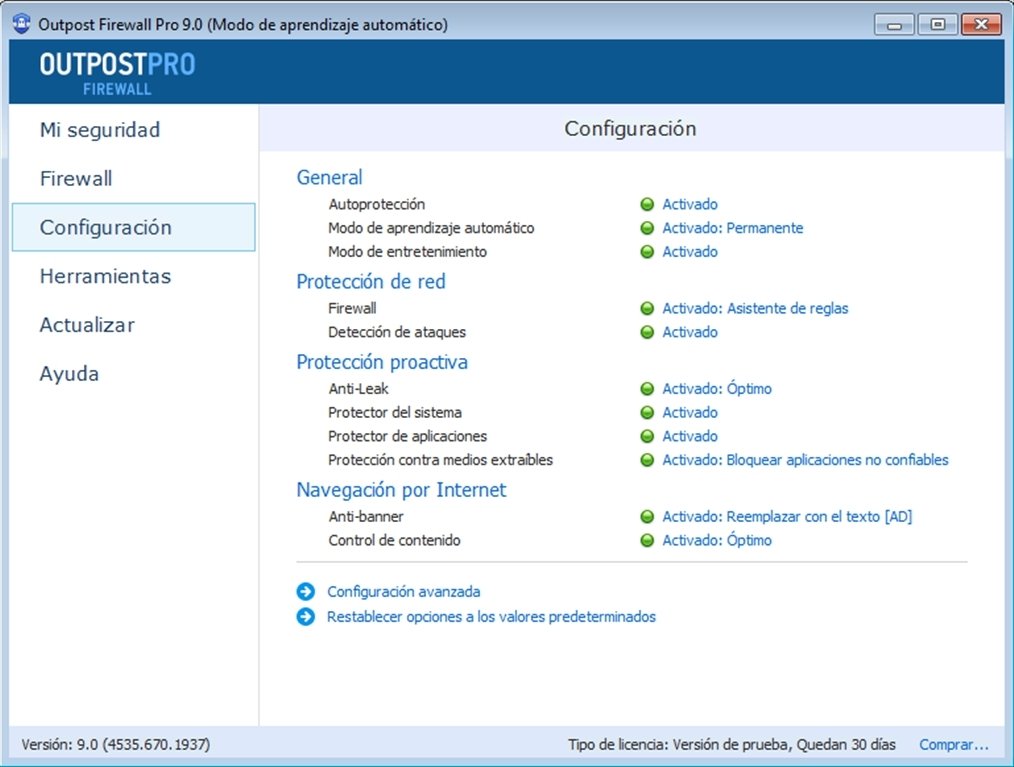Close the Outpost Firewall window
Viewport: 1014px width, 767px height.
coord(981,25)
